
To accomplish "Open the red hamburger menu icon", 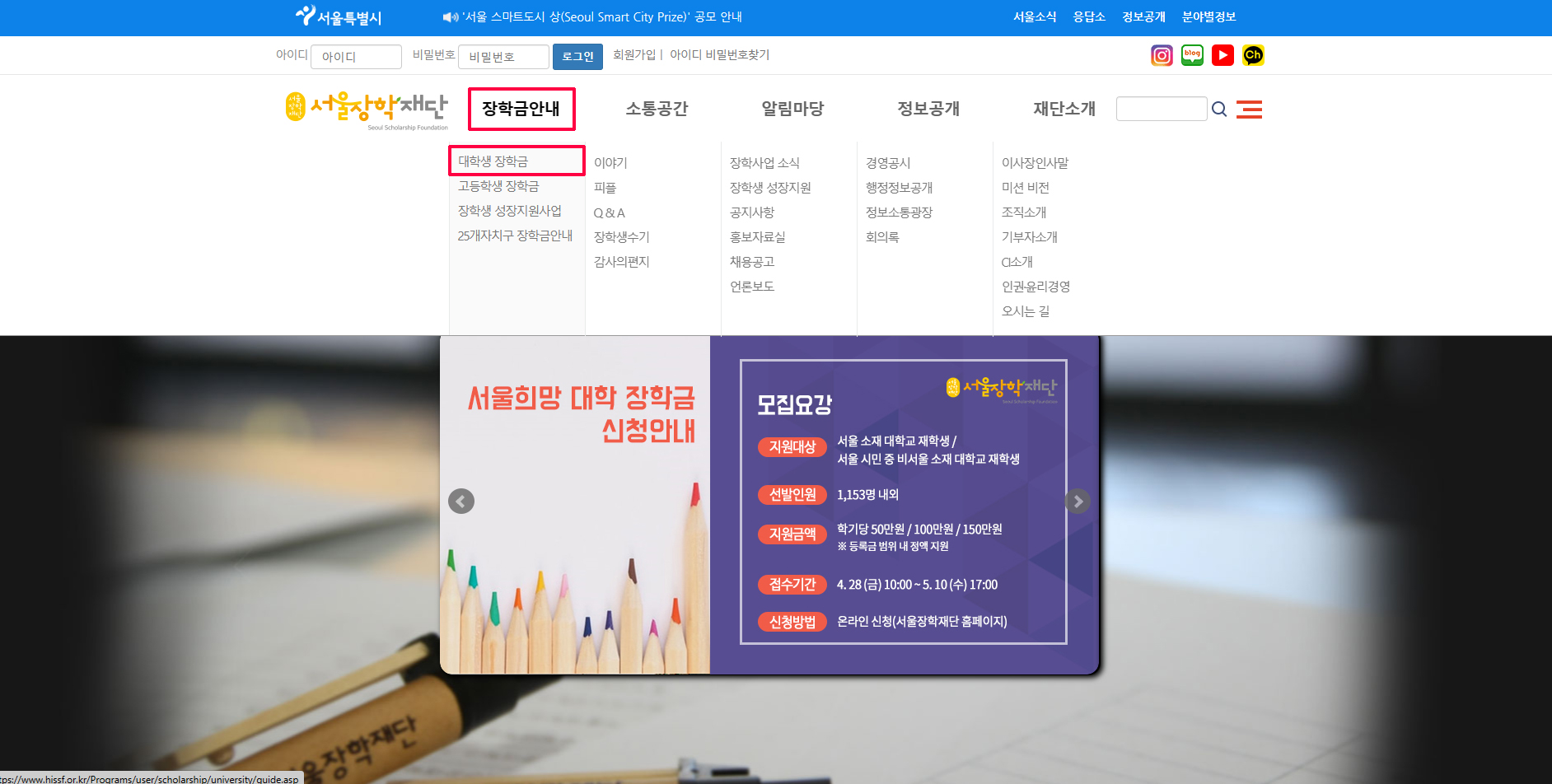I will point(1249,109).
